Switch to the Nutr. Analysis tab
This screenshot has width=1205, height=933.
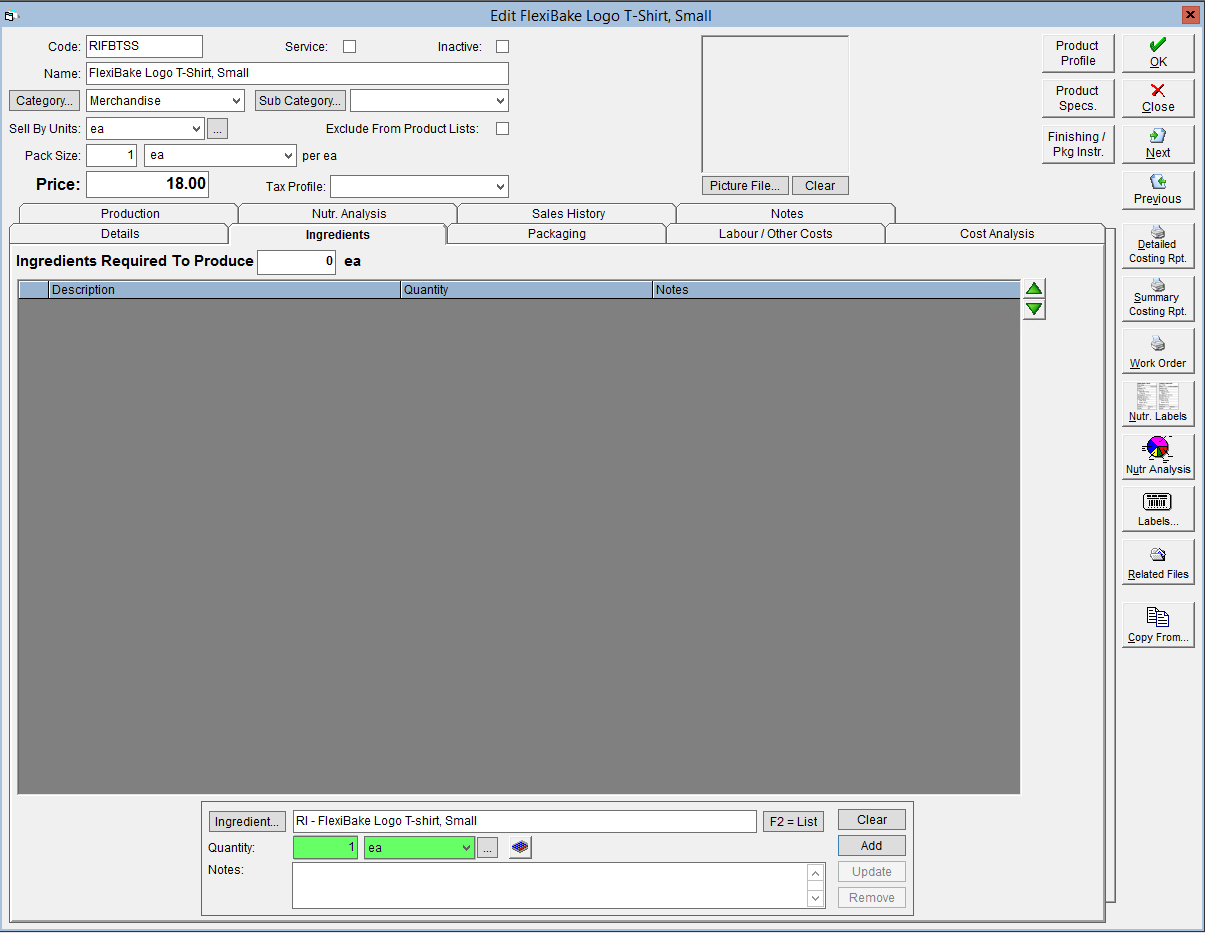click(348, 214)
